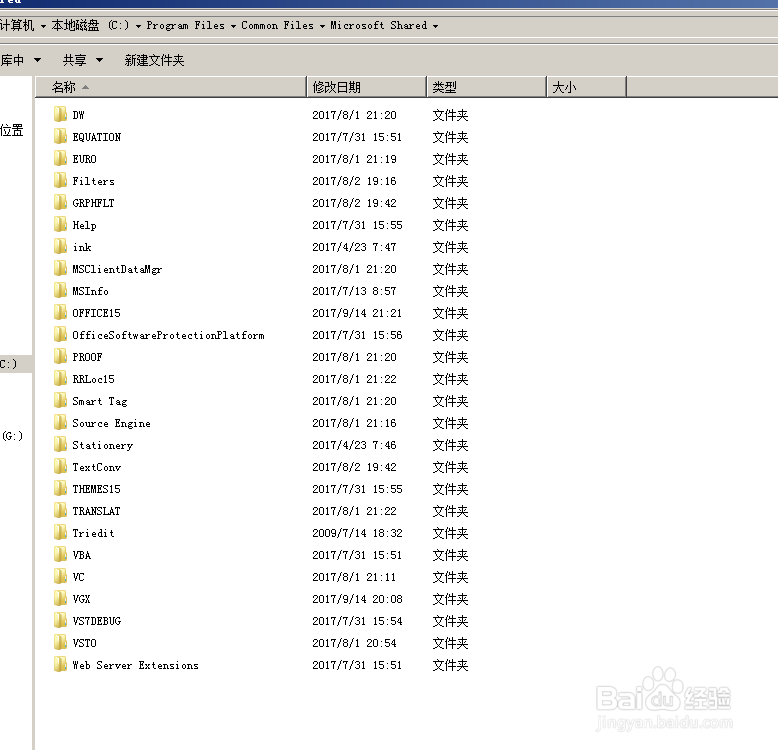This screenshot has height=750, width=778.
Task: Click the OfficeSoftwareProtectionPlatform folder icon
Action: pyautogui.click(x=60, y=334)
